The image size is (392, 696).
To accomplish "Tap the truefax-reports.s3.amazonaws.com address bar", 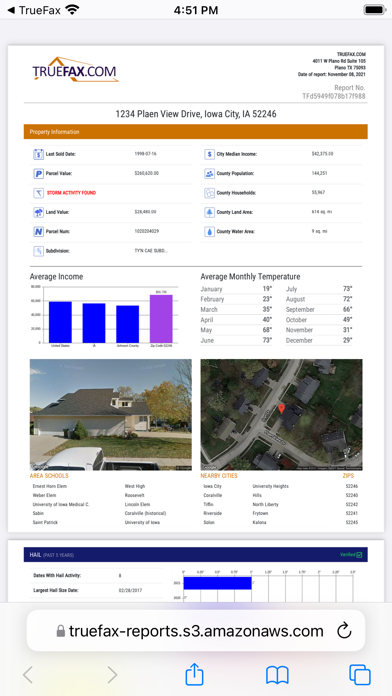I will coord(196,631).
